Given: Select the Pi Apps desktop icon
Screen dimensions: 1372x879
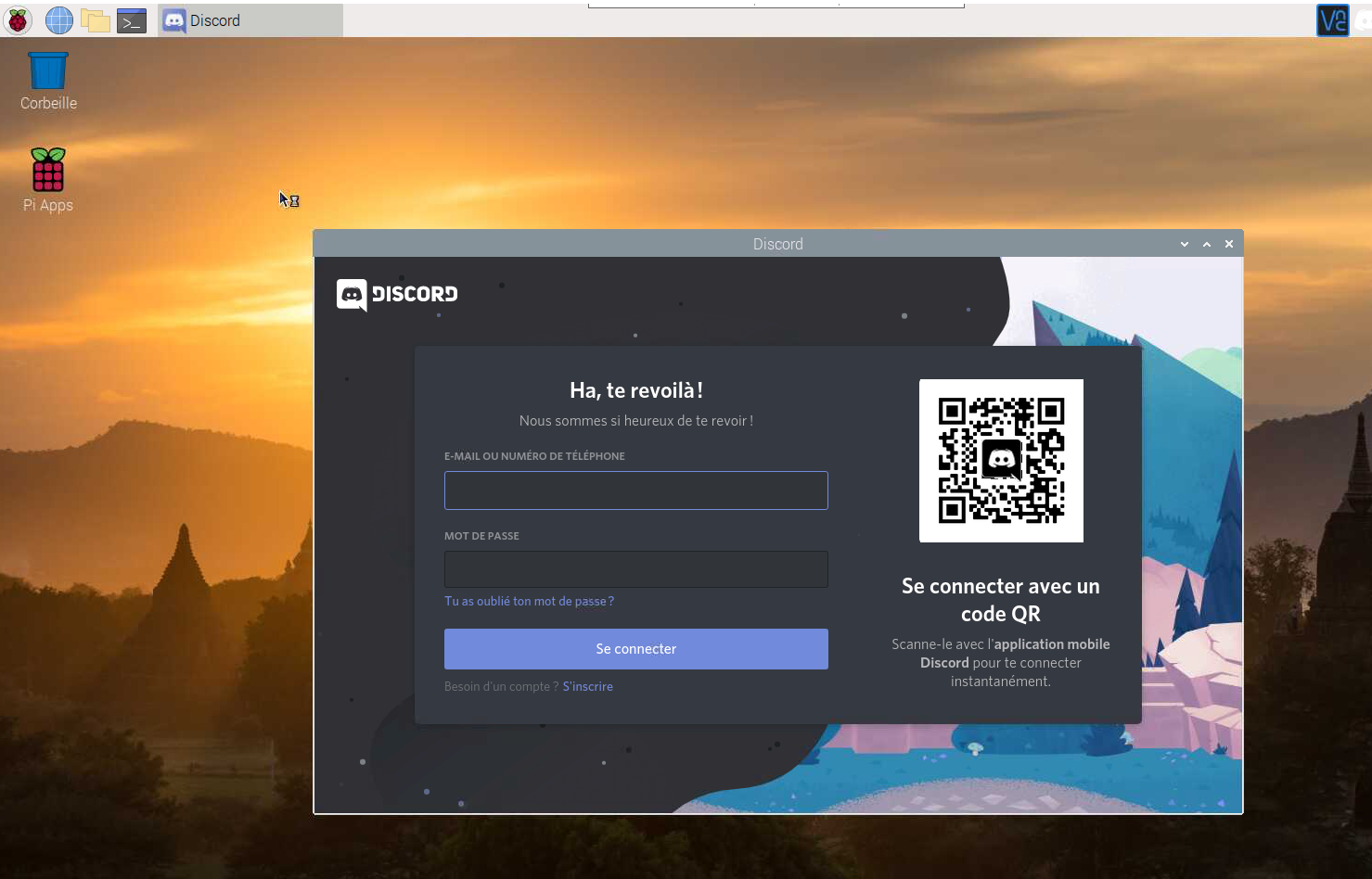Looking at the screenshot, I should [48, 181].
